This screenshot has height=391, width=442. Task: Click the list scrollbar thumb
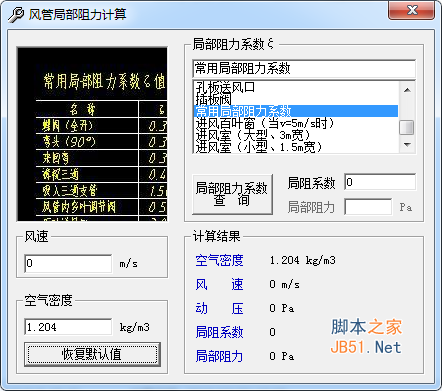coord(407,127)
